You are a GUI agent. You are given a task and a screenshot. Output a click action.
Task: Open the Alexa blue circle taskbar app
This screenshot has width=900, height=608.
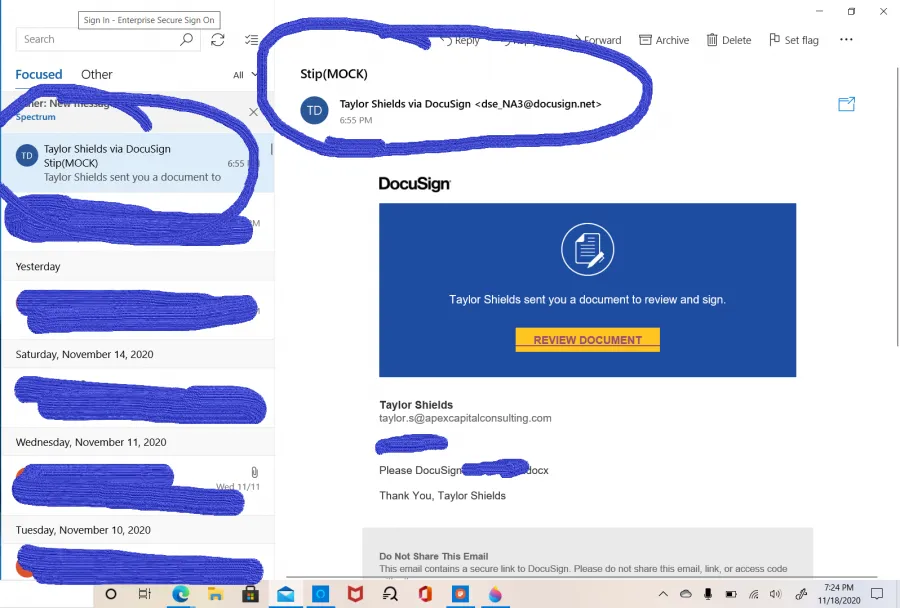point(320,594)
